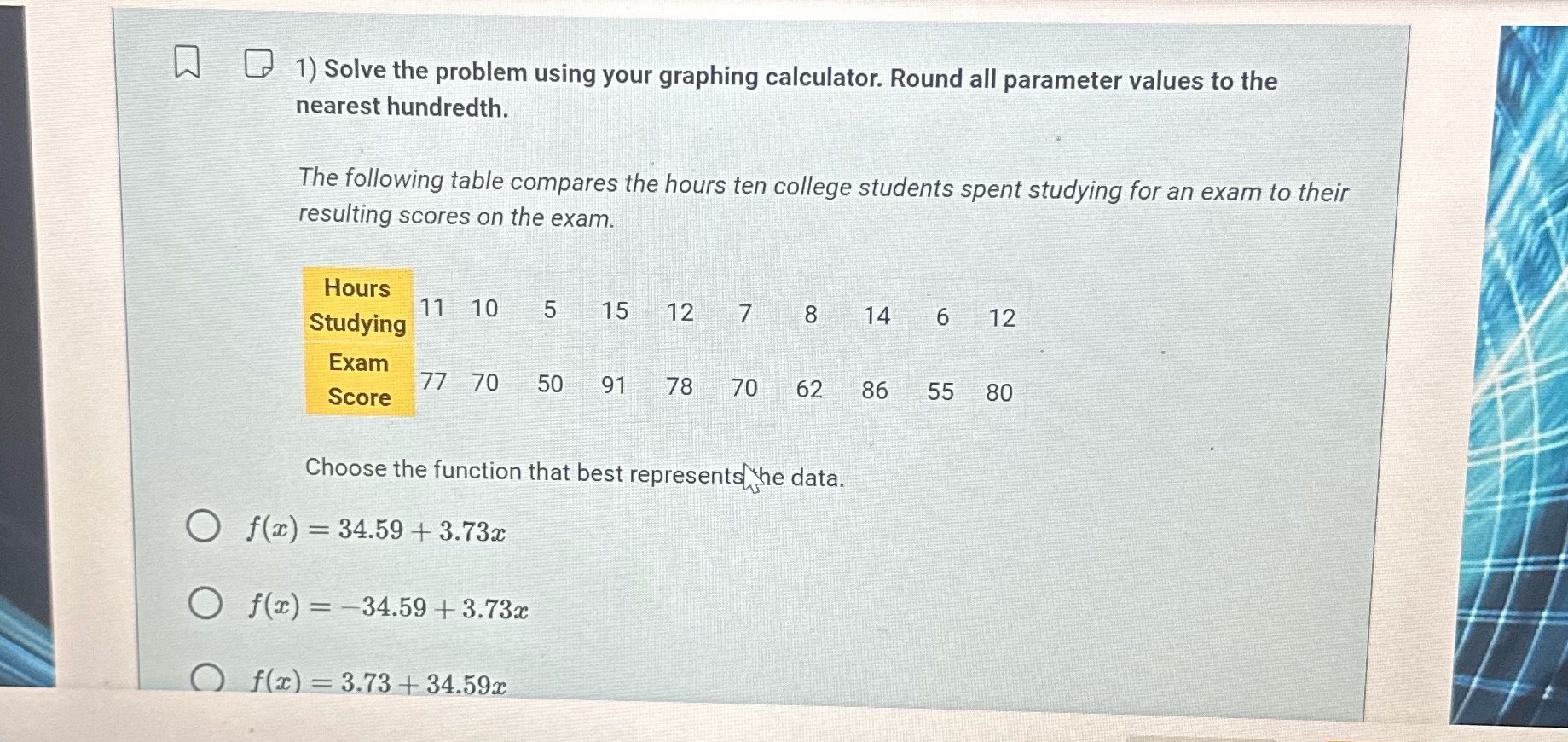Image resolution: width=1568 pixels, height=742 pixels.
Task: Click the cursor position near 'the data' text
Action: (x=750, y=478)
